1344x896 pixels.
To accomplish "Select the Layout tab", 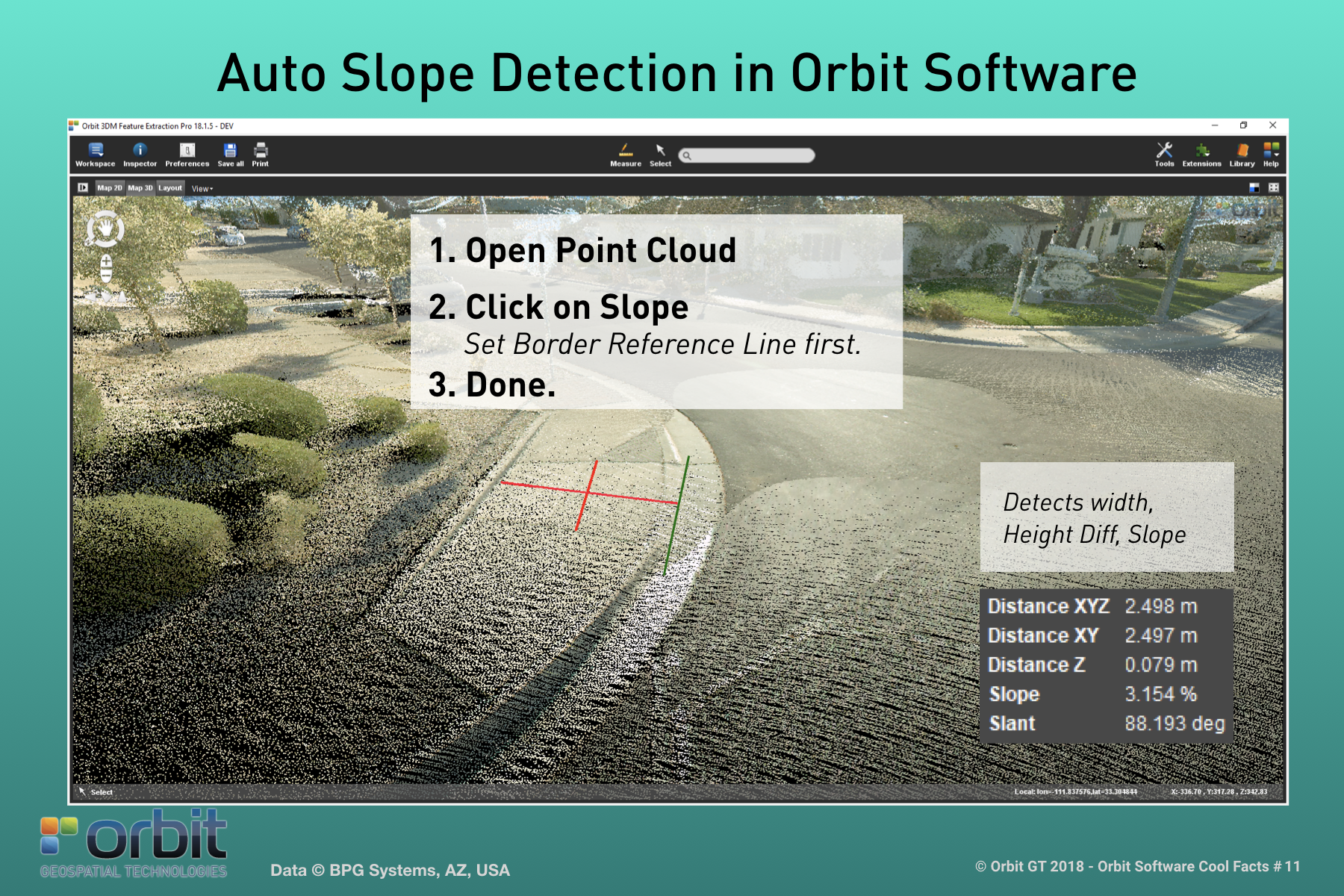I will (x=170, y=188).
